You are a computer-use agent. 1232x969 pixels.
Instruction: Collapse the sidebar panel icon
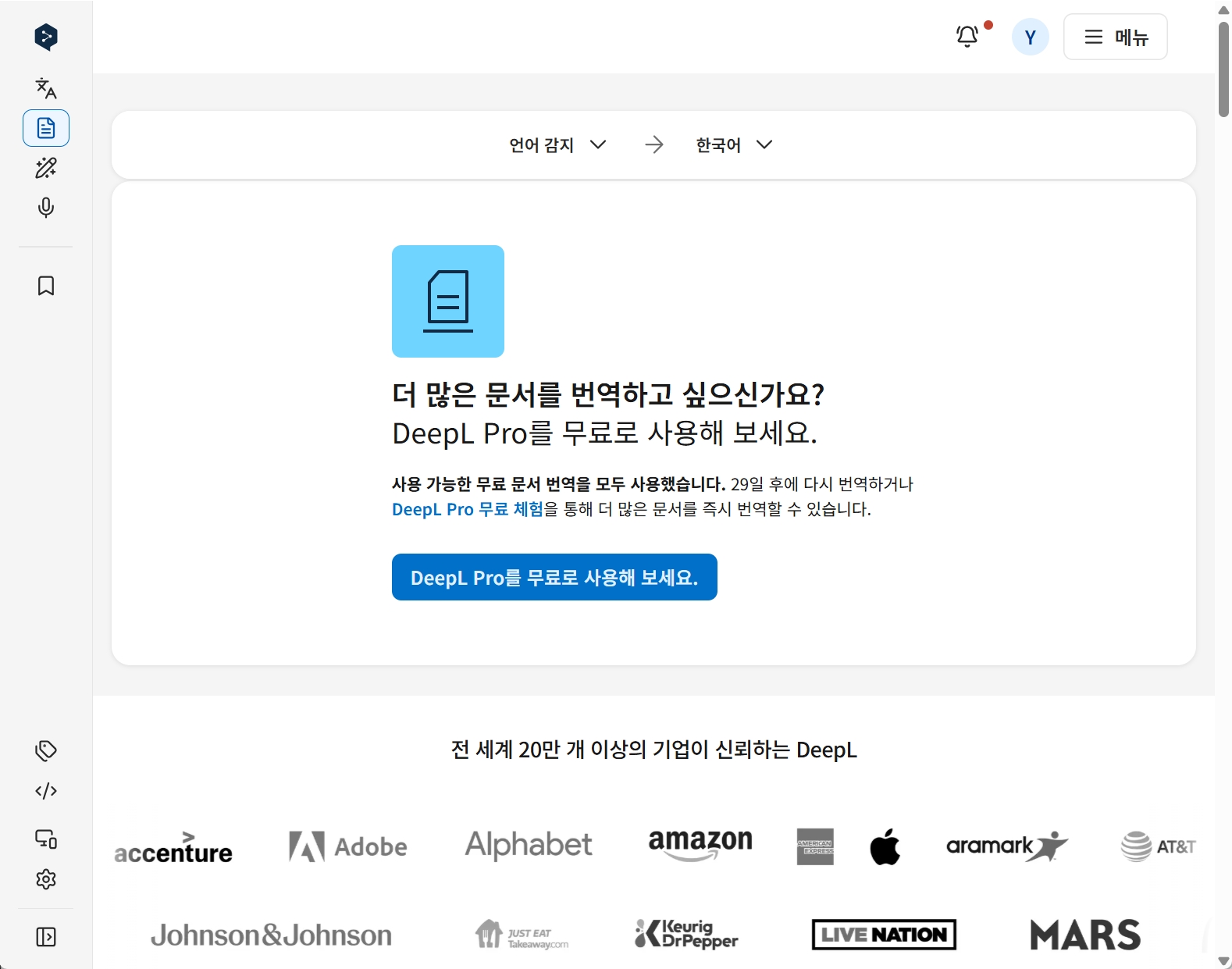(46, 937)
